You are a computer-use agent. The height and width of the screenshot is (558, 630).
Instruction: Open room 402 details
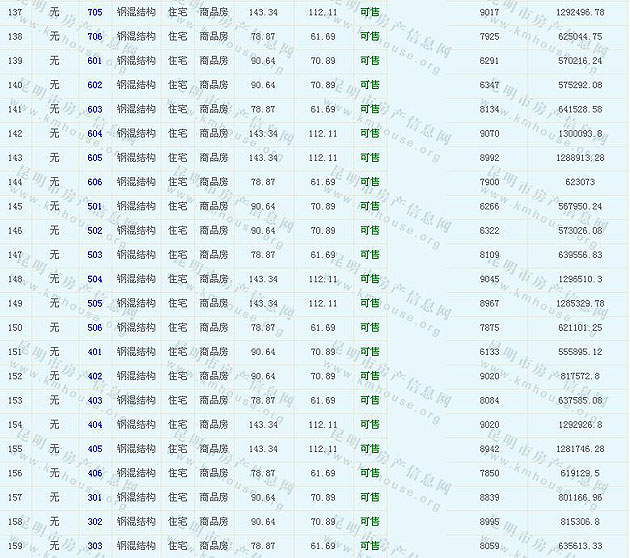(x=95, y=376)
